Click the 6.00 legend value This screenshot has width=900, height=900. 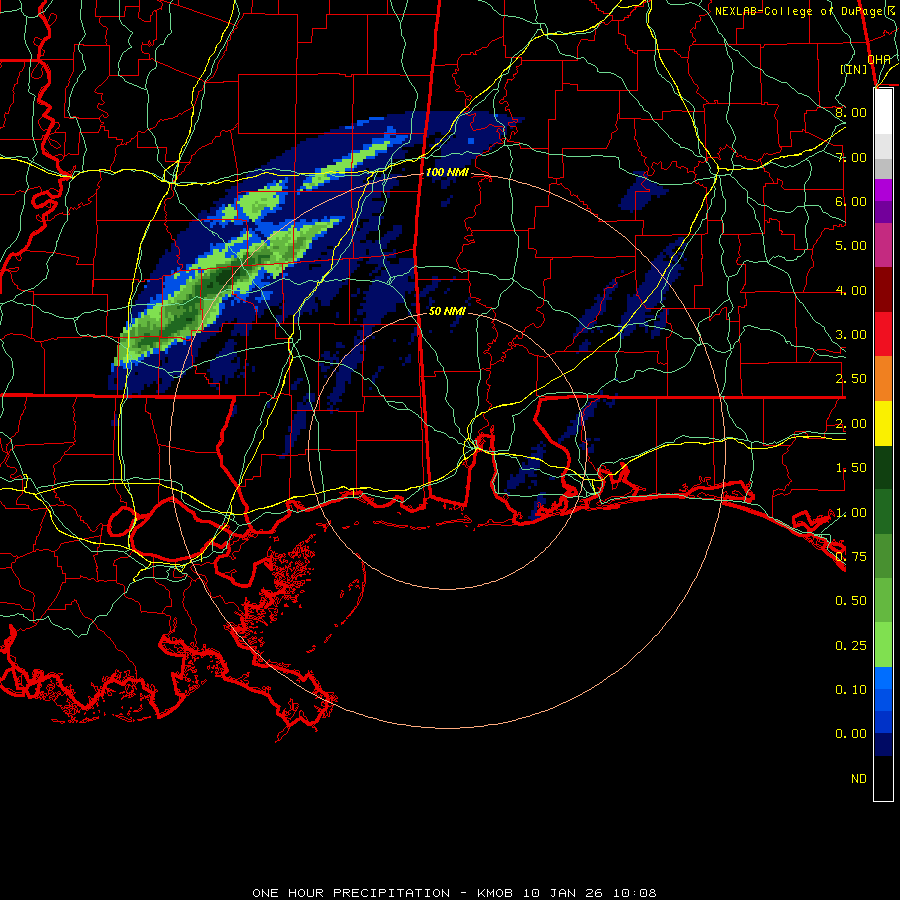(851, 201)
